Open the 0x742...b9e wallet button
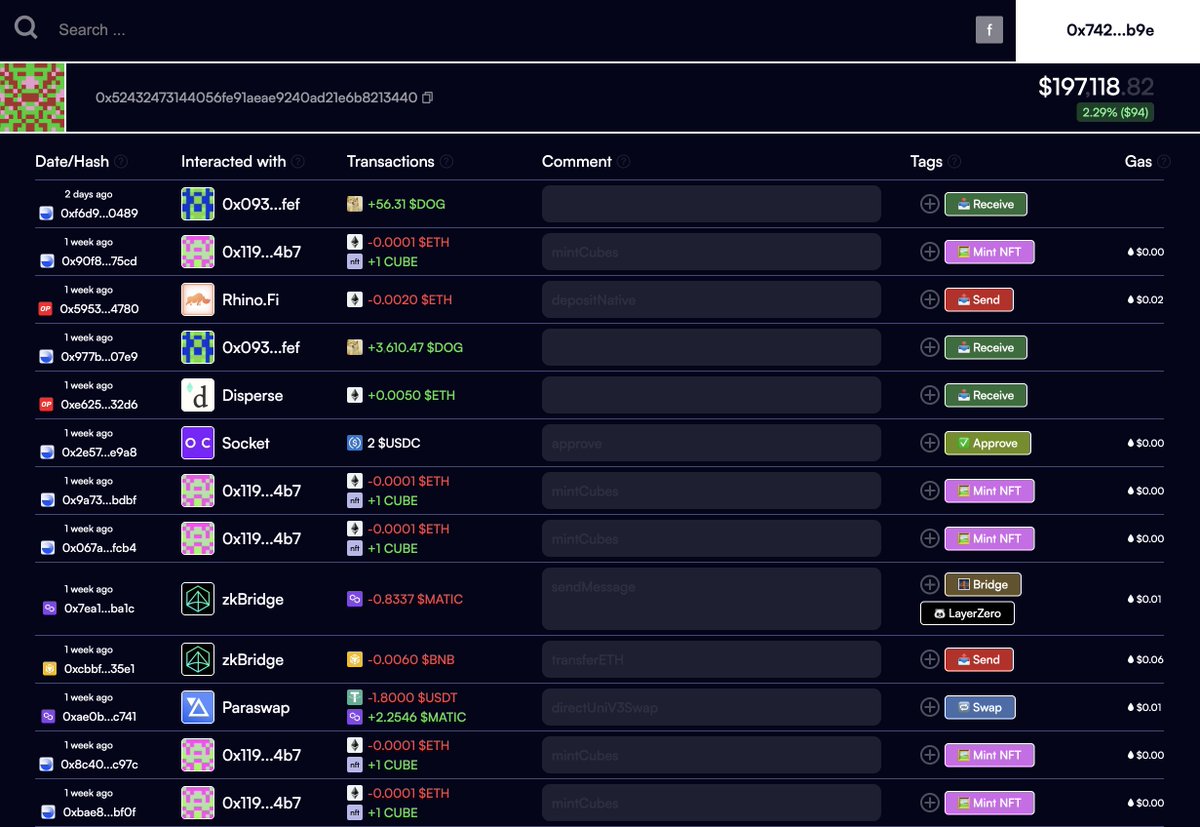The height and width of the screenshot is (827, 1200). coord(1108,30)
